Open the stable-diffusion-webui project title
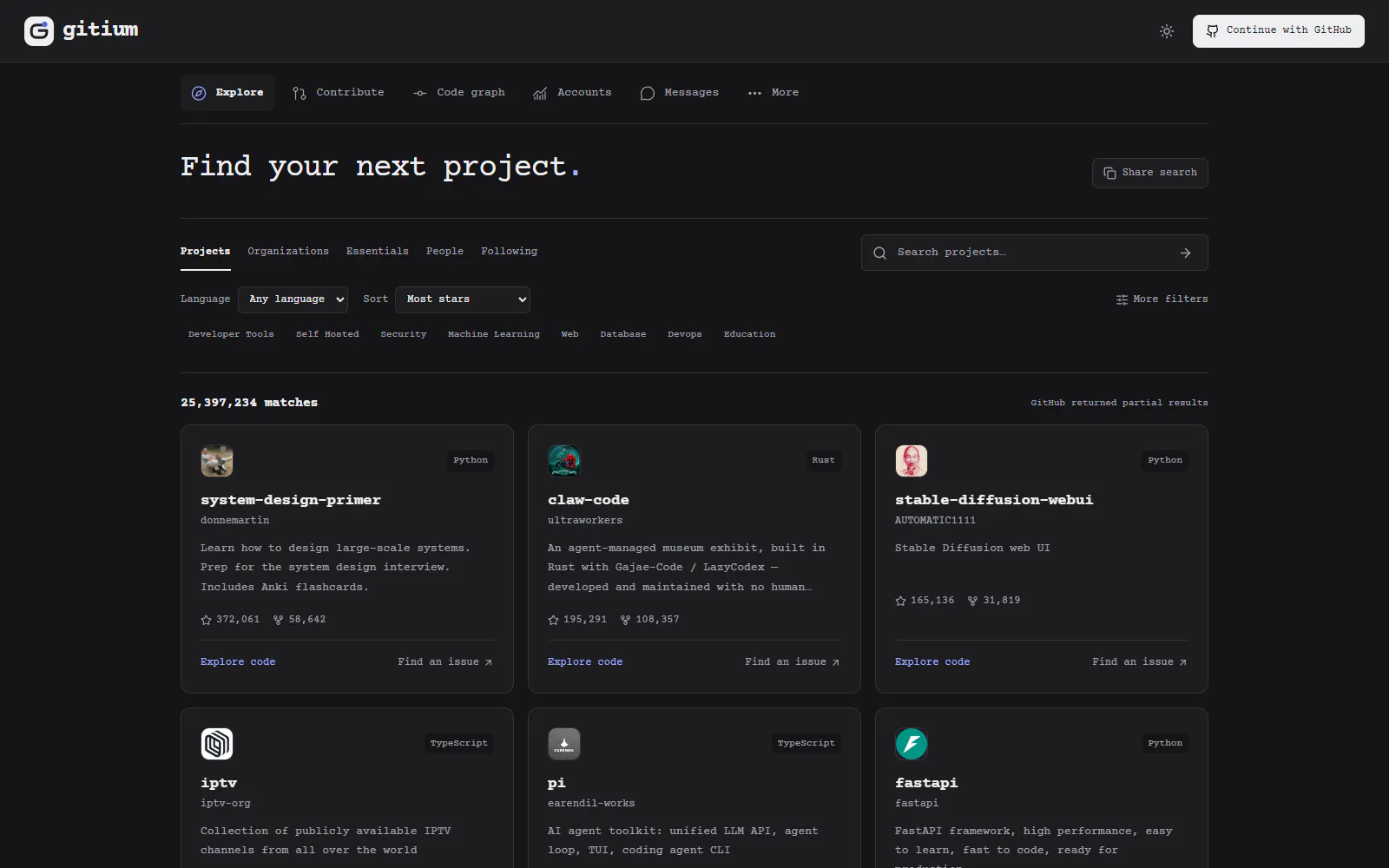Viewport: 1389px width, 868px height. pyautogui.click(x=994, y=501)
